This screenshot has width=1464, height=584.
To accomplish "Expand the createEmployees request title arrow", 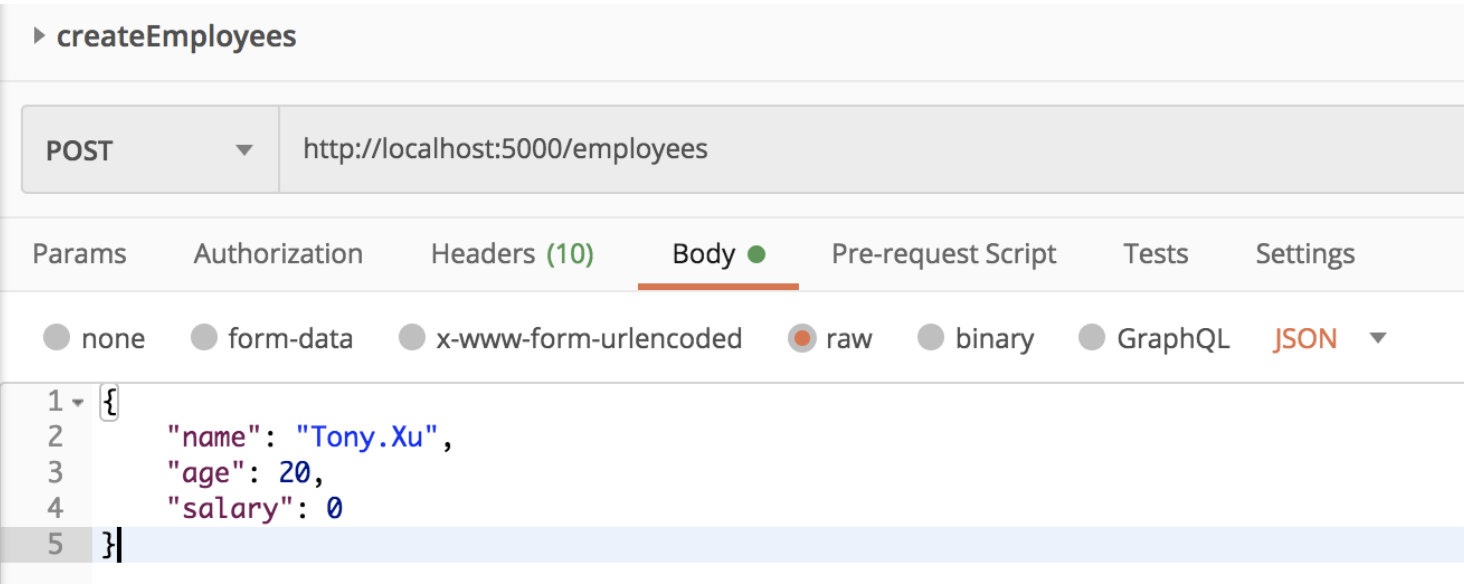I will tap(39, 37).
